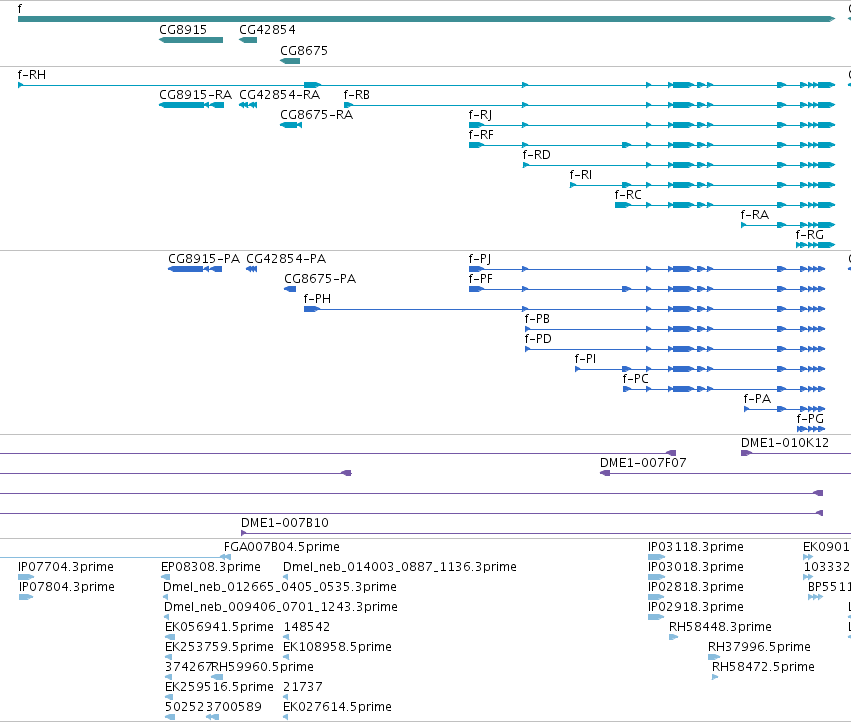Select IP02818.3prime EST label

coord(696,587)
